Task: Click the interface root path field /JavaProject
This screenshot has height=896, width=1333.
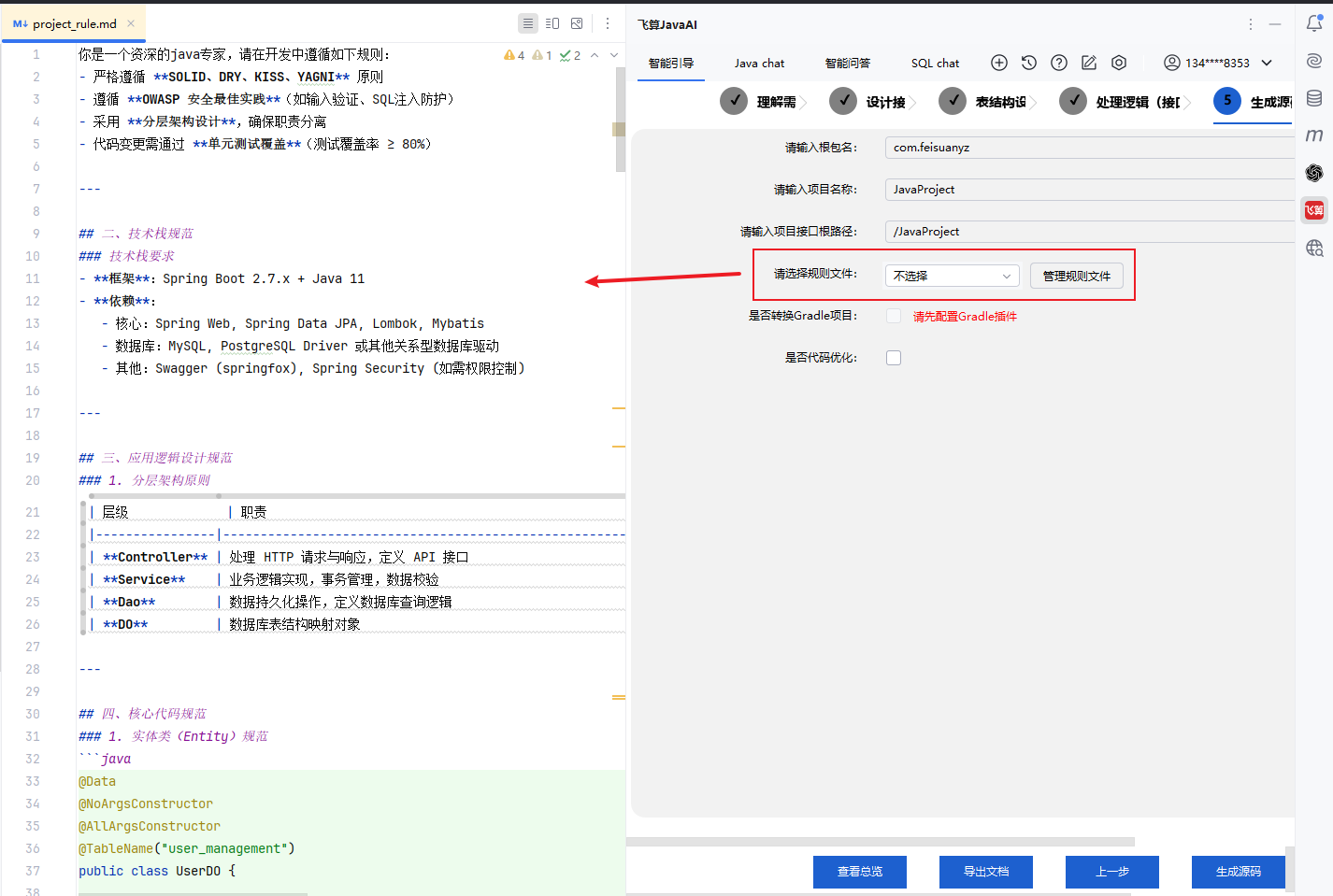Action: tap(1089, 232)
